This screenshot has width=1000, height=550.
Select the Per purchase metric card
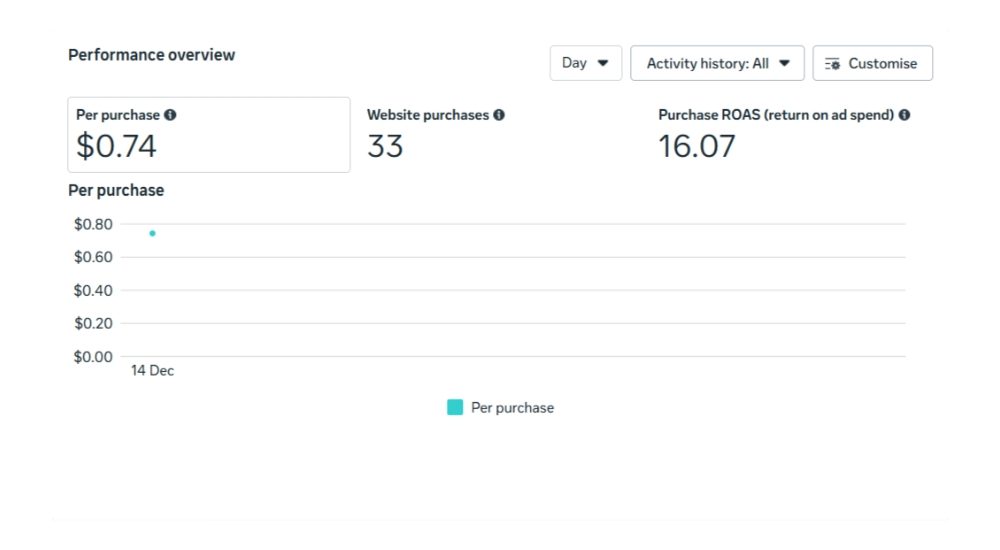tap(209, 135)
